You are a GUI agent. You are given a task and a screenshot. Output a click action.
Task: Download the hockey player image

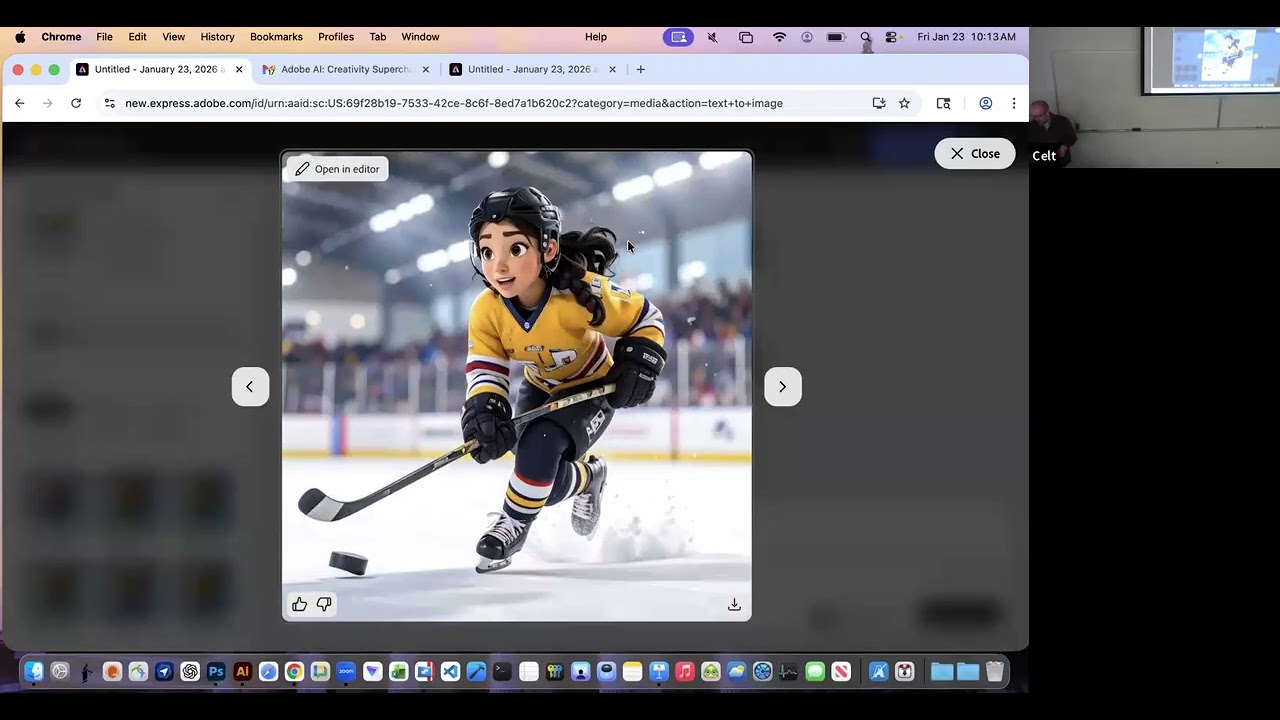734,604
